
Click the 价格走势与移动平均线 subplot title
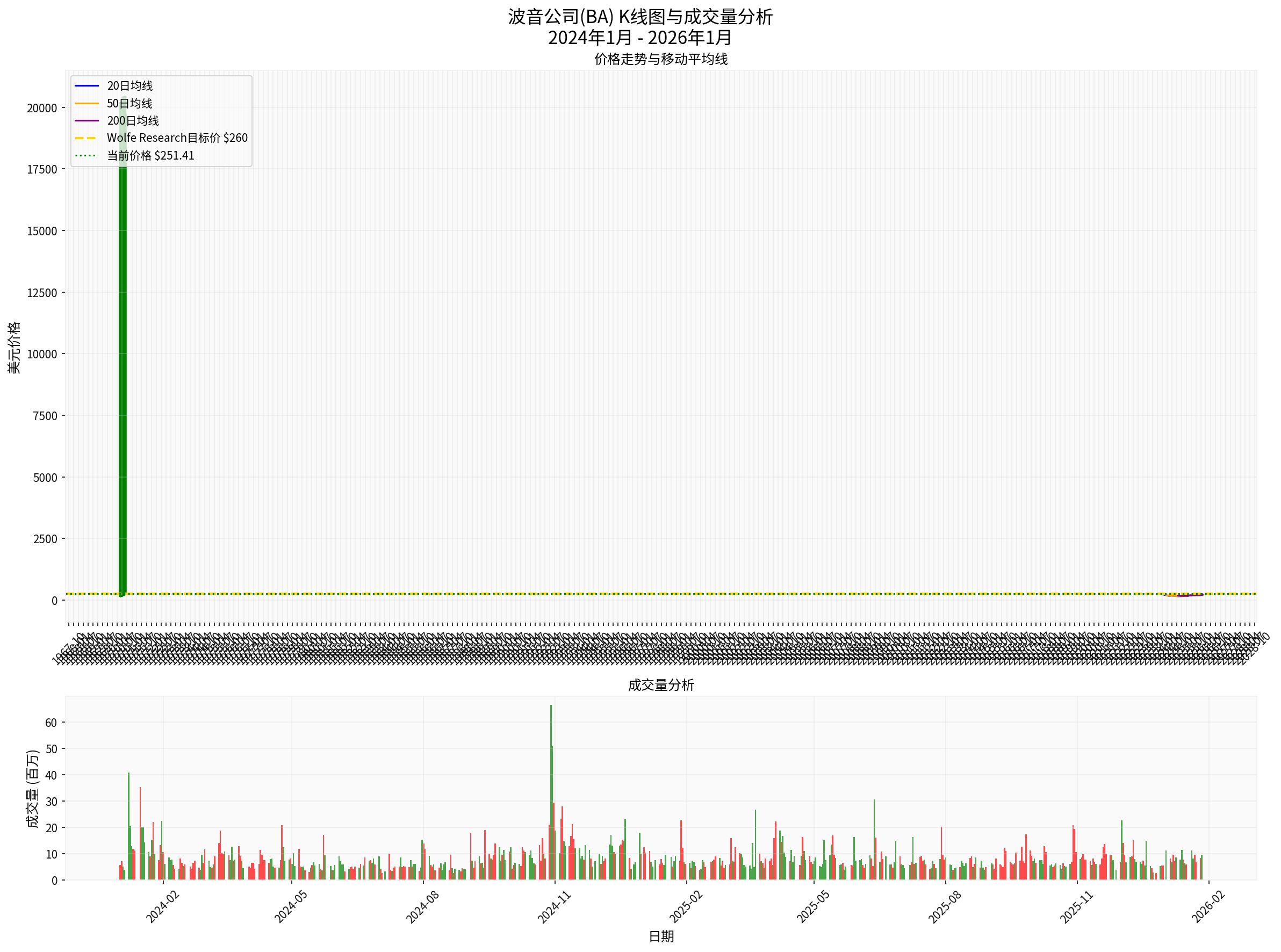coord(660,59)
